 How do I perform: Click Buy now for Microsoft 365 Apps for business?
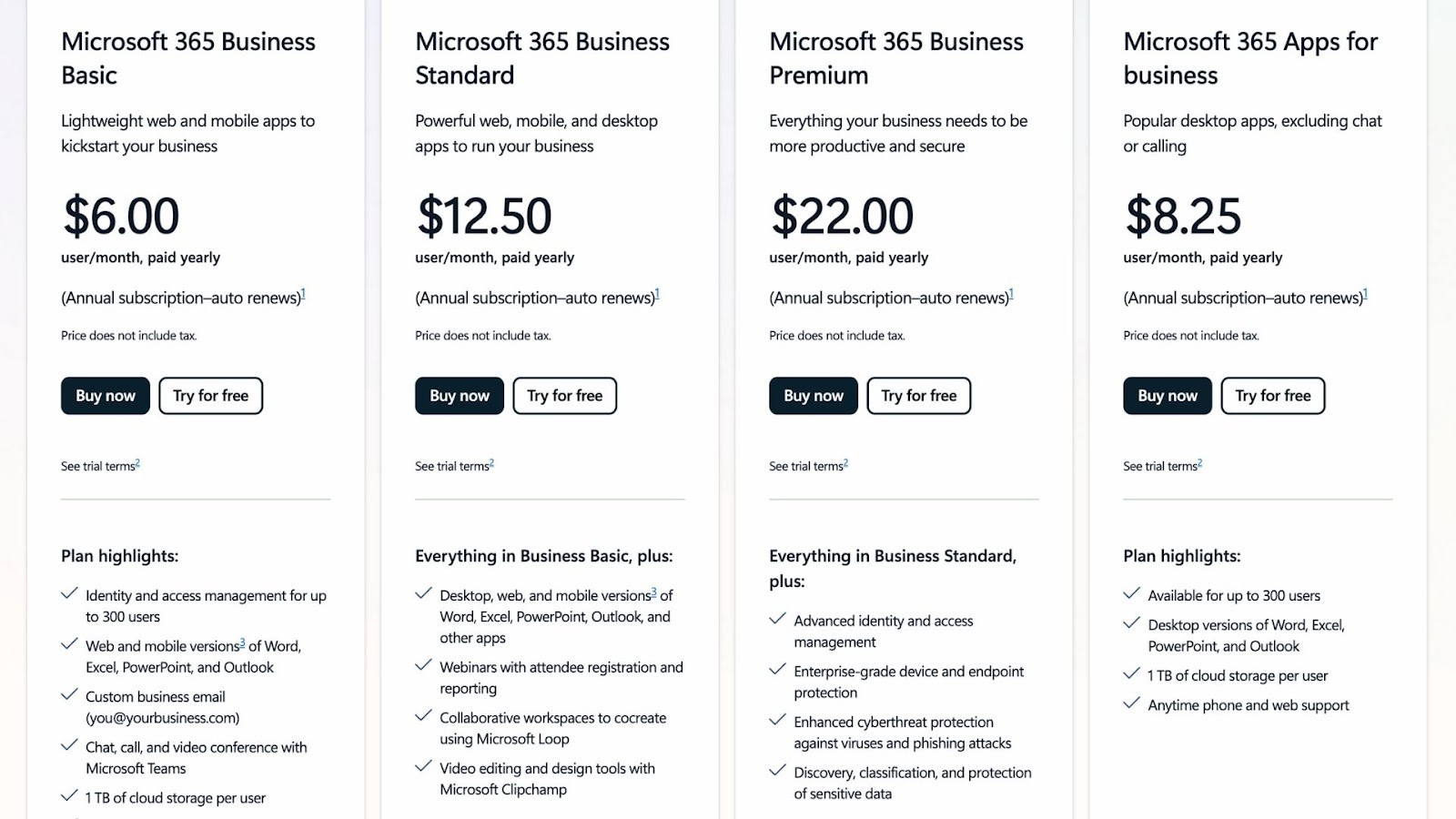[x=1167, y=395]
